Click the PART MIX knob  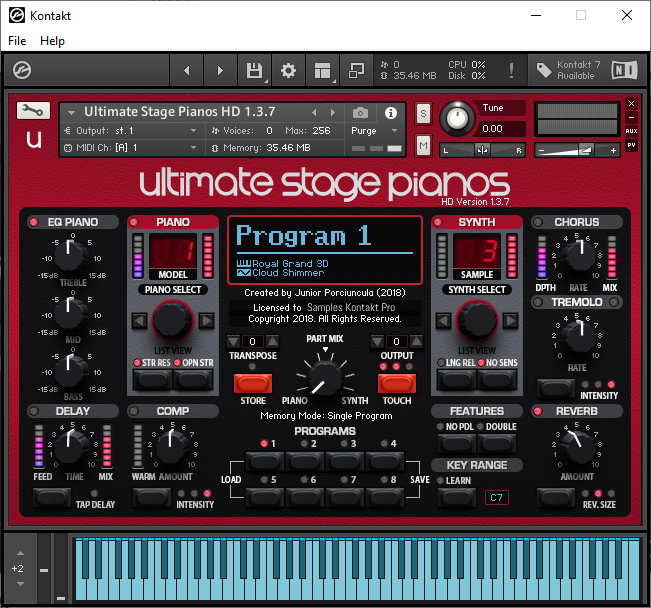[x=325, y=380]
